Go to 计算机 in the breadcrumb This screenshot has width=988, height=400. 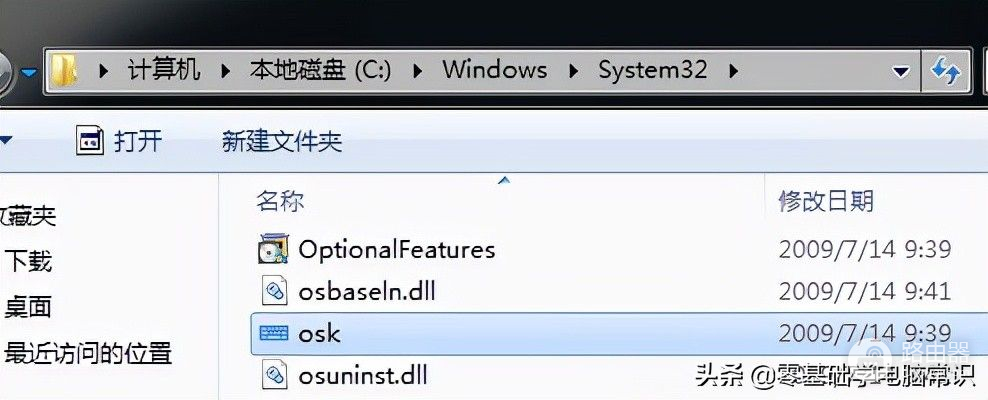click(164, 70)
